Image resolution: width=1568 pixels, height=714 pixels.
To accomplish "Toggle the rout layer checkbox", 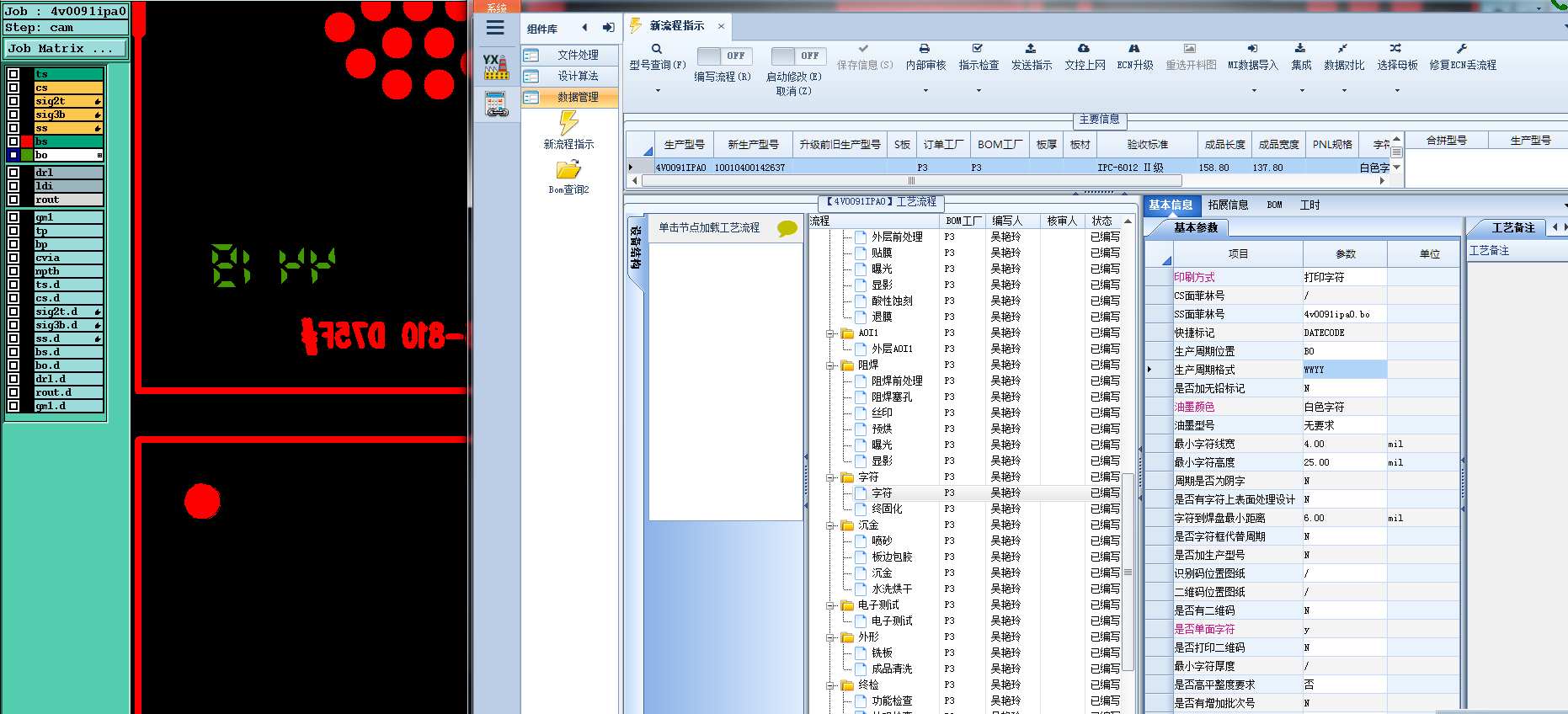I will [x=13, y=200].
